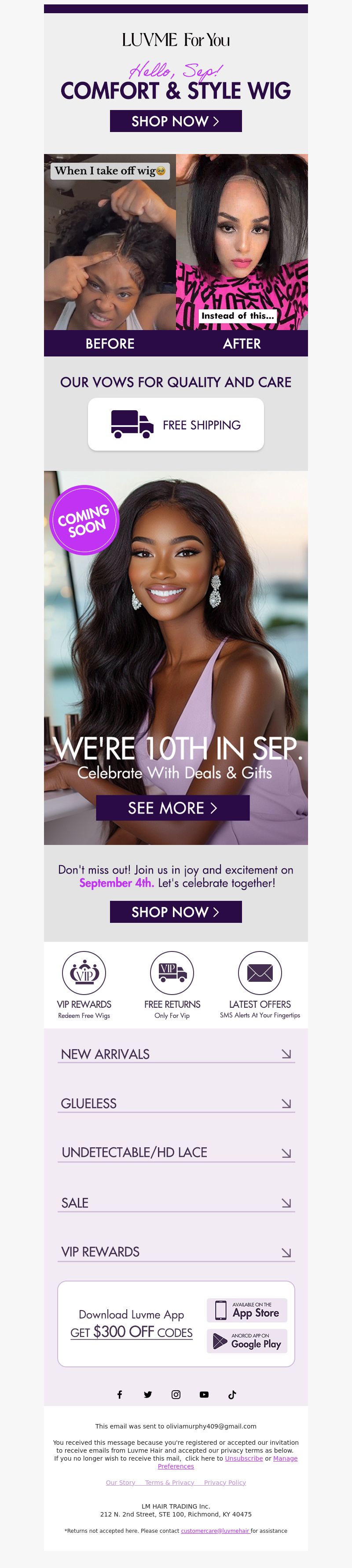Open the Facebook social icon
The width and height of the screenshot is (352, 1568).
pos(119,1395)
